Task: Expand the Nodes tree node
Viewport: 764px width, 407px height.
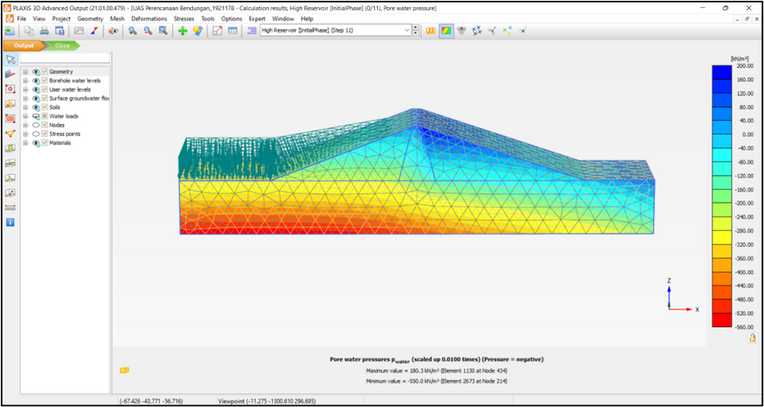Action: [x=25, y=125]
